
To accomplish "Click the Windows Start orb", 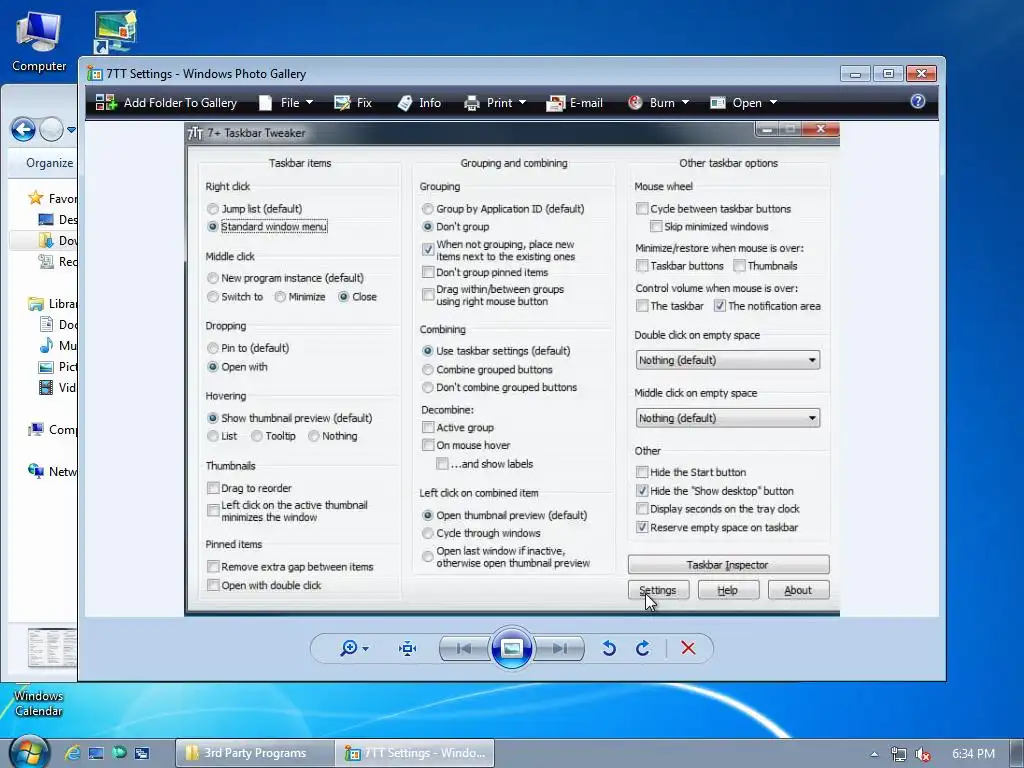I will (29, 752).
